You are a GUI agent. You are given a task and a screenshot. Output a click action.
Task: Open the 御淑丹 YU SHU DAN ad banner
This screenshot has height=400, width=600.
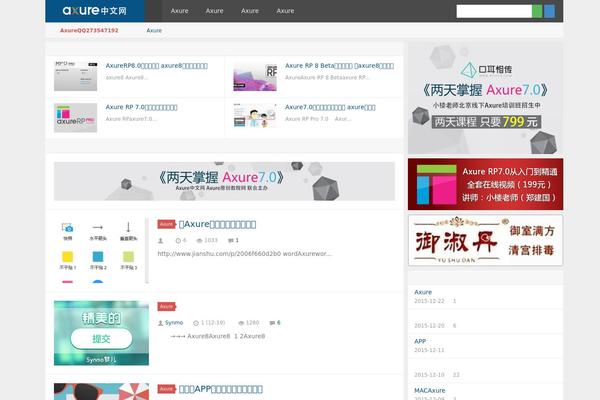(485, 240)
